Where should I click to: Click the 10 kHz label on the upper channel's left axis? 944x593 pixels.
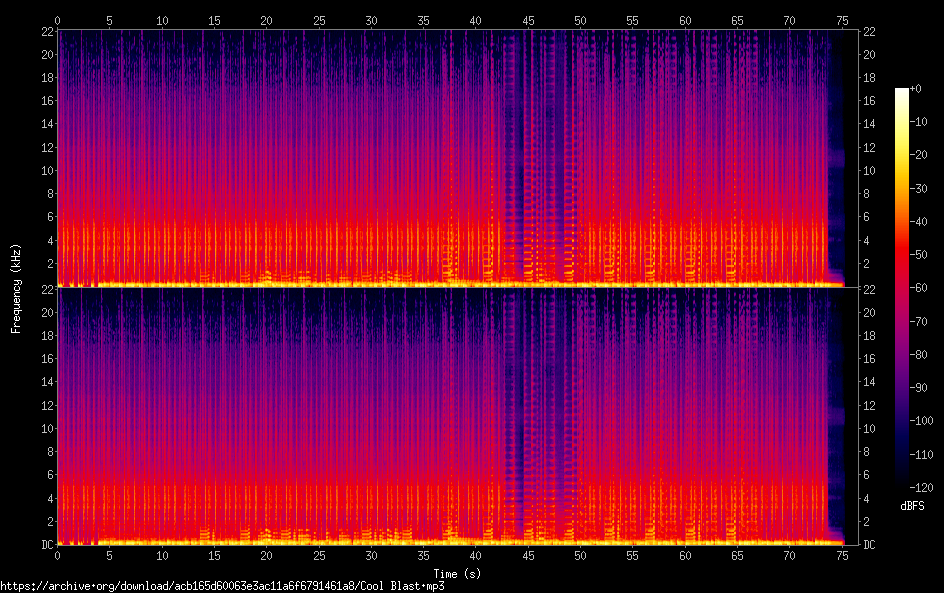pos(46,170)
